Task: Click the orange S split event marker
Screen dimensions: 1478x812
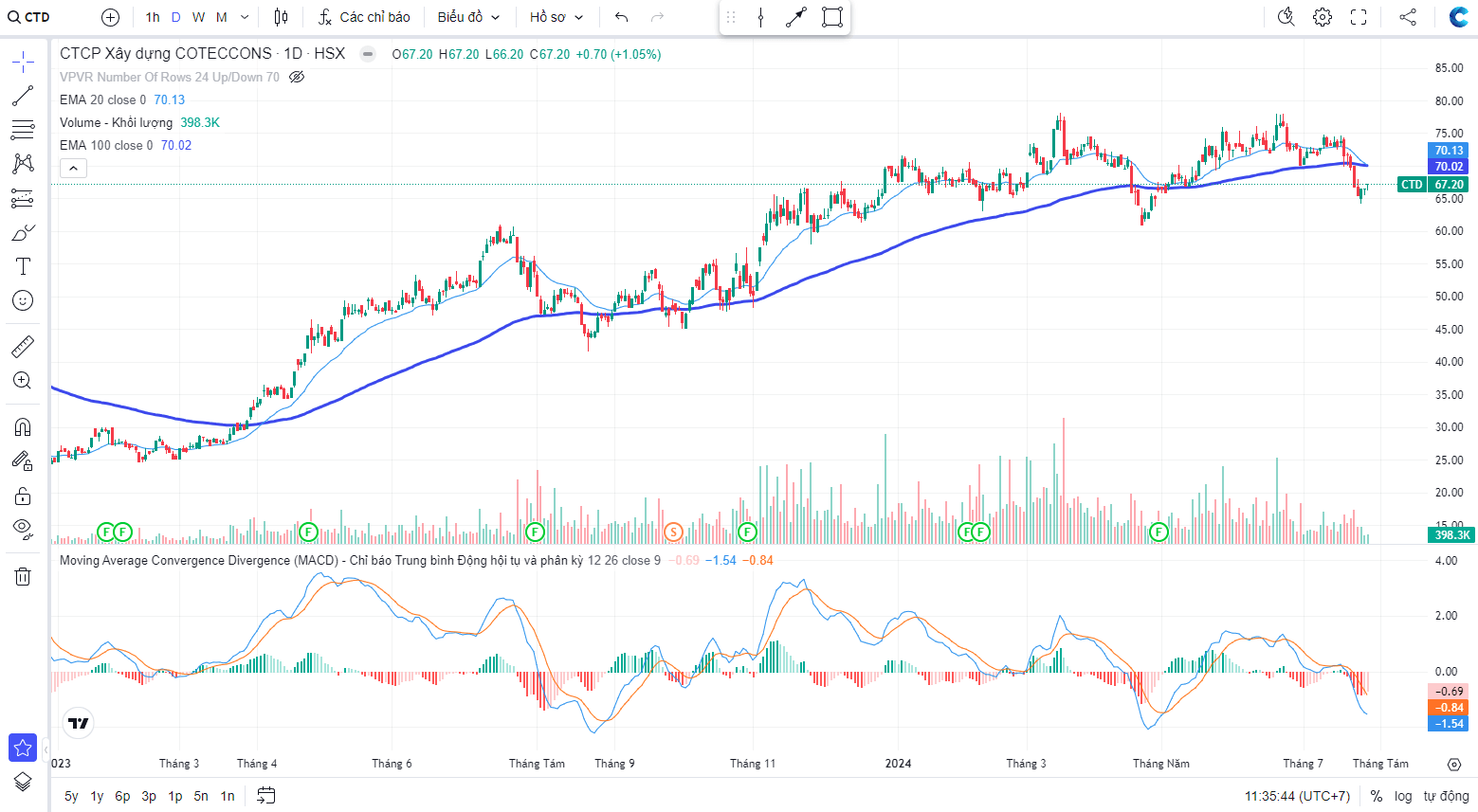Action: tap(673, 532)
